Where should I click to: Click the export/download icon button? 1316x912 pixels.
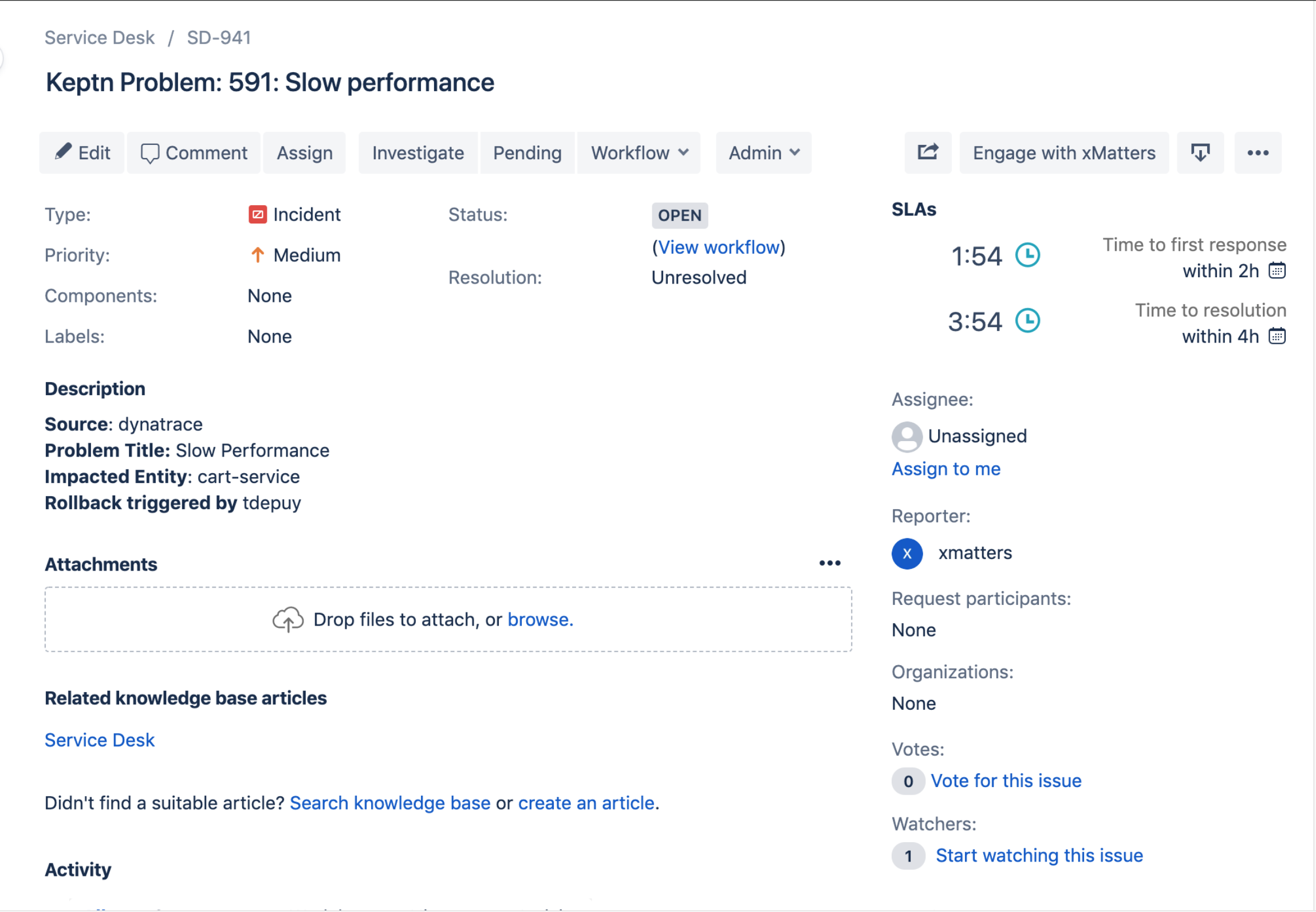(1200, 152)
